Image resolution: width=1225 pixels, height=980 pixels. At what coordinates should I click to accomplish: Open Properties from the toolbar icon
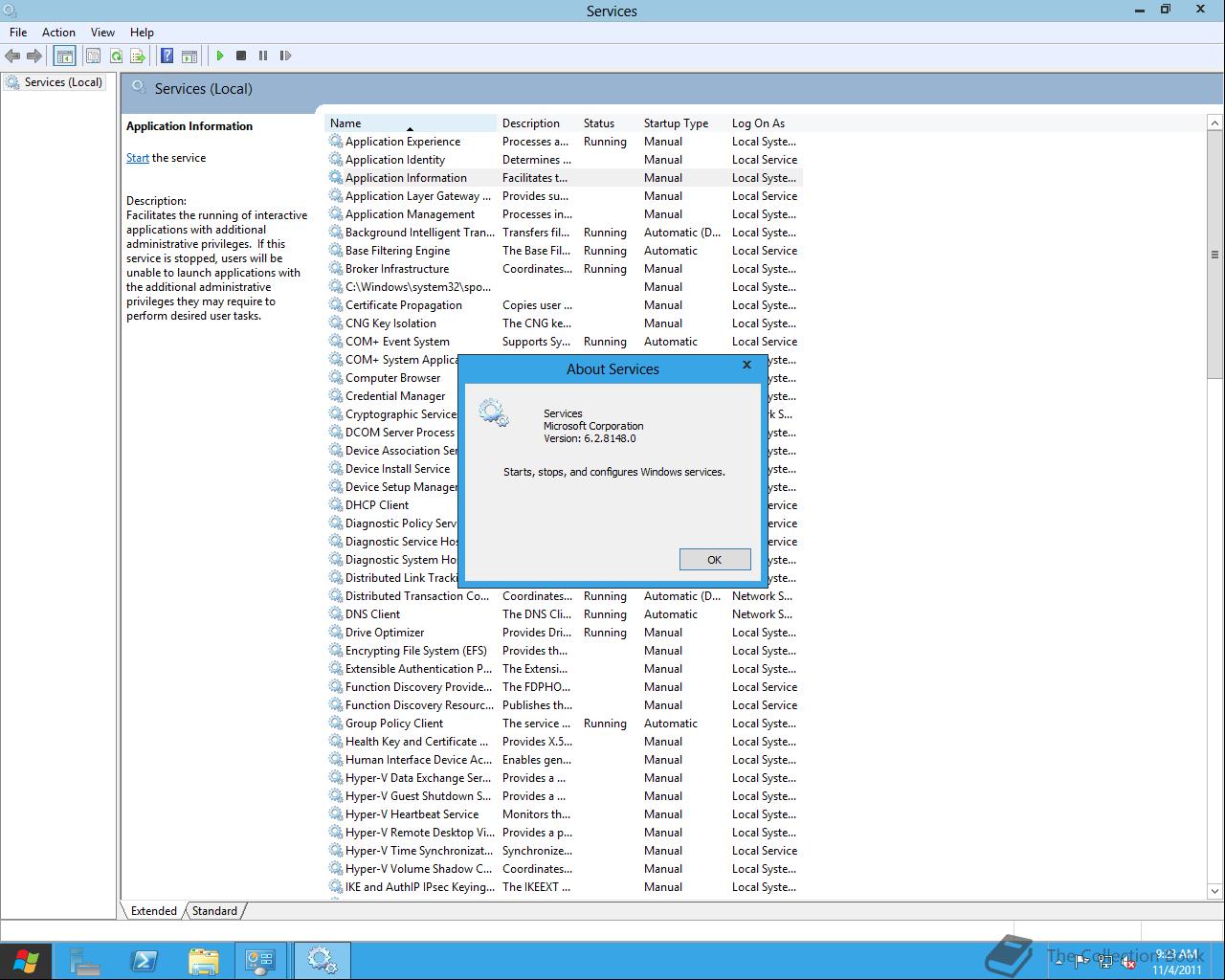pos(93,56)
